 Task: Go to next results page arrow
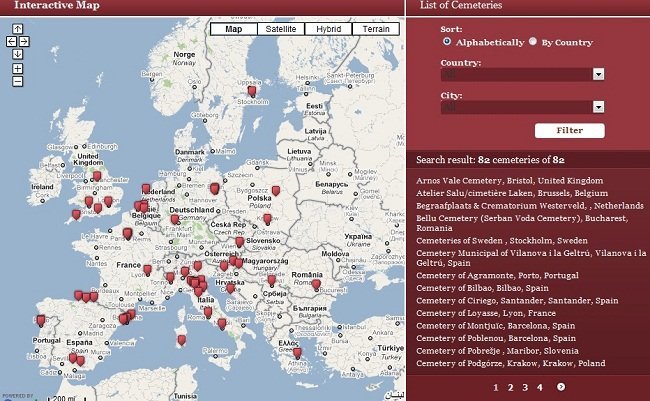pos(560,387)
